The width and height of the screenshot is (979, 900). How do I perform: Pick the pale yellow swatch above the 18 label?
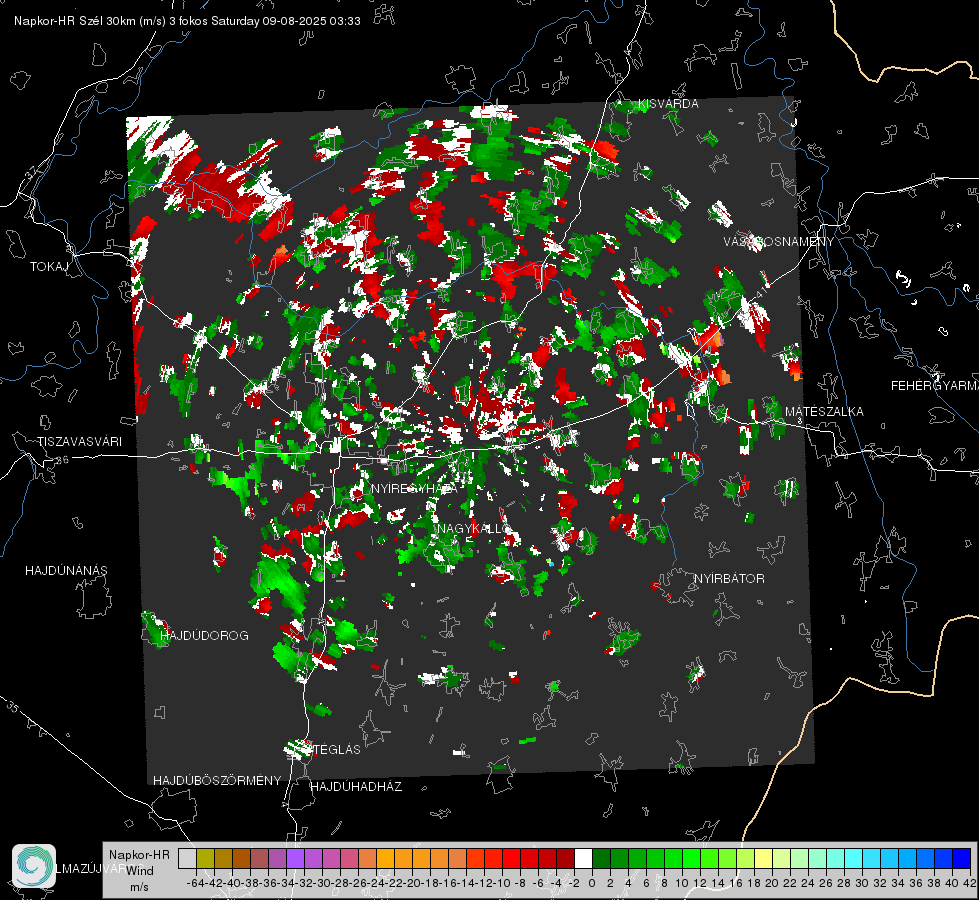pos(763,858)
